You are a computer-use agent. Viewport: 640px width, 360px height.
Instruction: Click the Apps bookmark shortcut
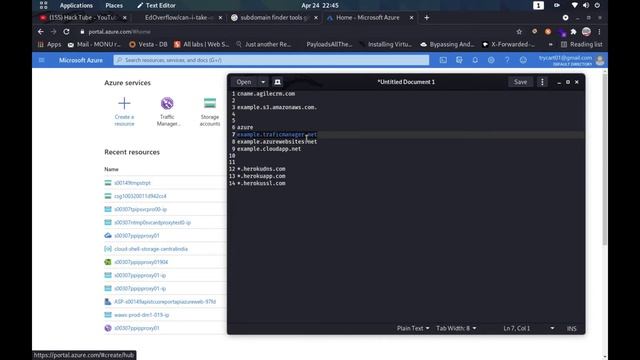tap(49, 44)
